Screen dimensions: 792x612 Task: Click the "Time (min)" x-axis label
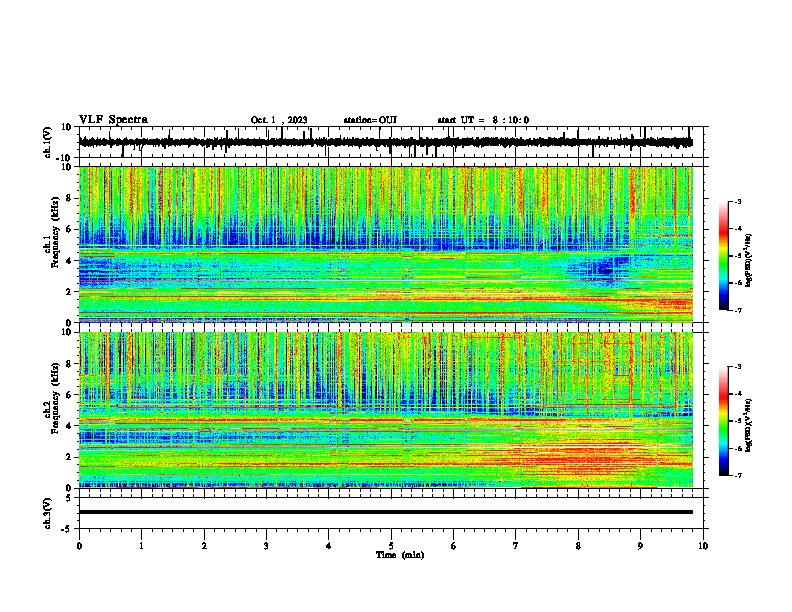400,555
